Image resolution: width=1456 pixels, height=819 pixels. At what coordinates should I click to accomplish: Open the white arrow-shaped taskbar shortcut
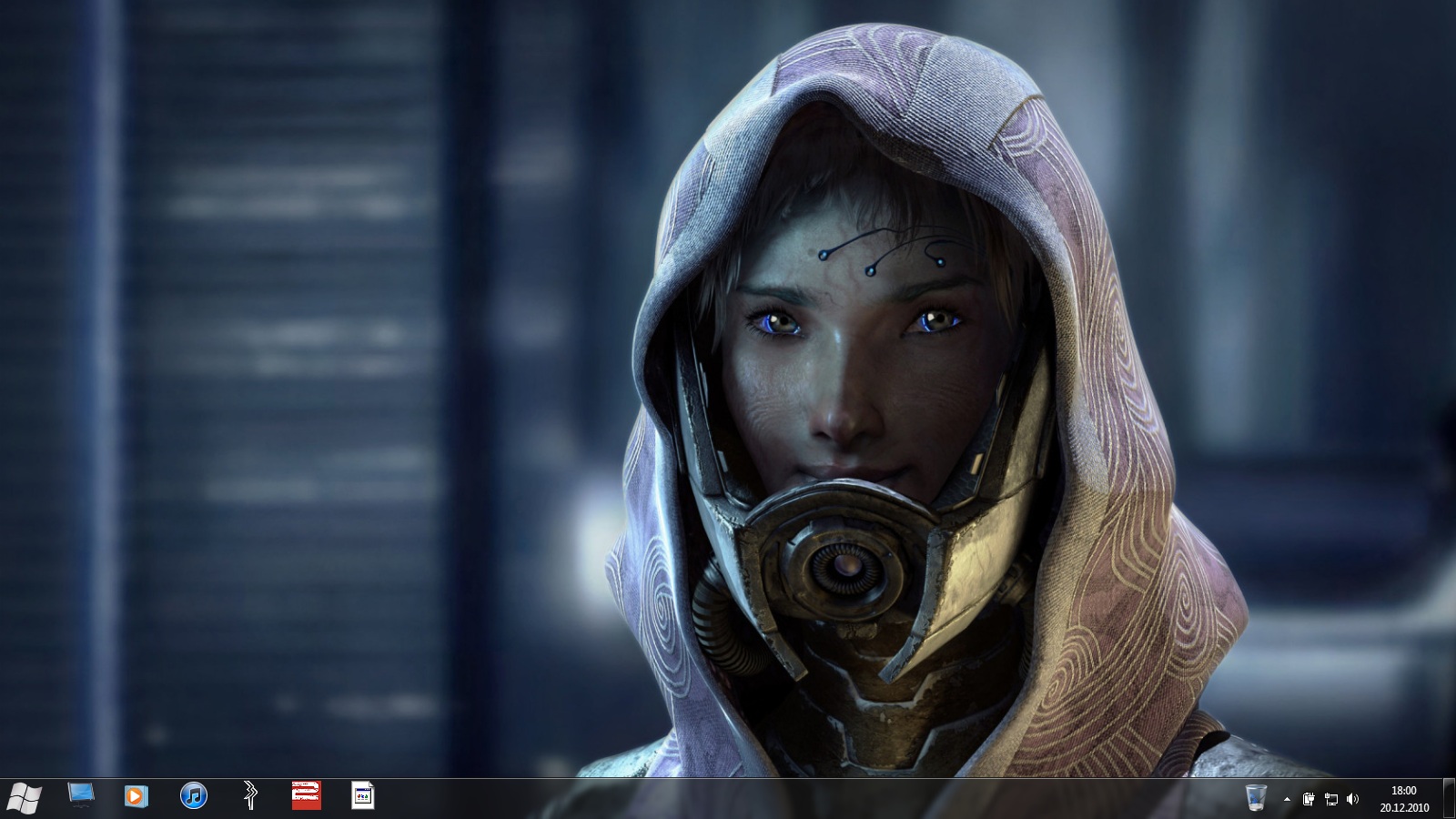pyautogui.click(x=250, y=795)
